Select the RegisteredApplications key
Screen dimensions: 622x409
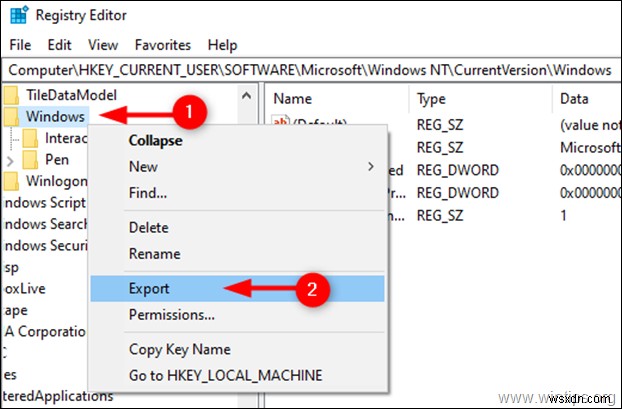pyautogui.click(x=58, y=396)
